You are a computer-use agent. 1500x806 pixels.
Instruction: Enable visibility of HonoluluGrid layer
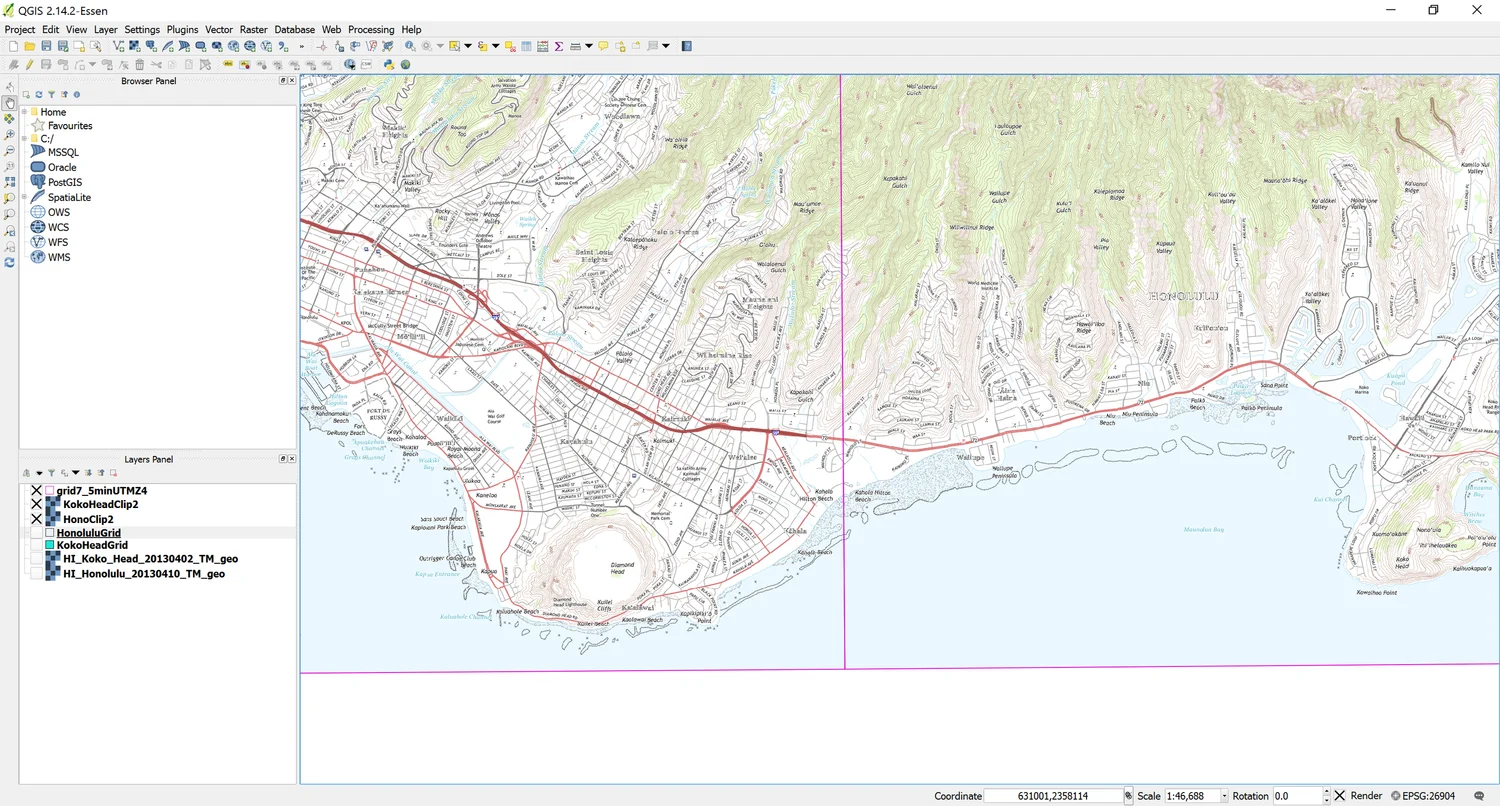(x=36, y=532)
